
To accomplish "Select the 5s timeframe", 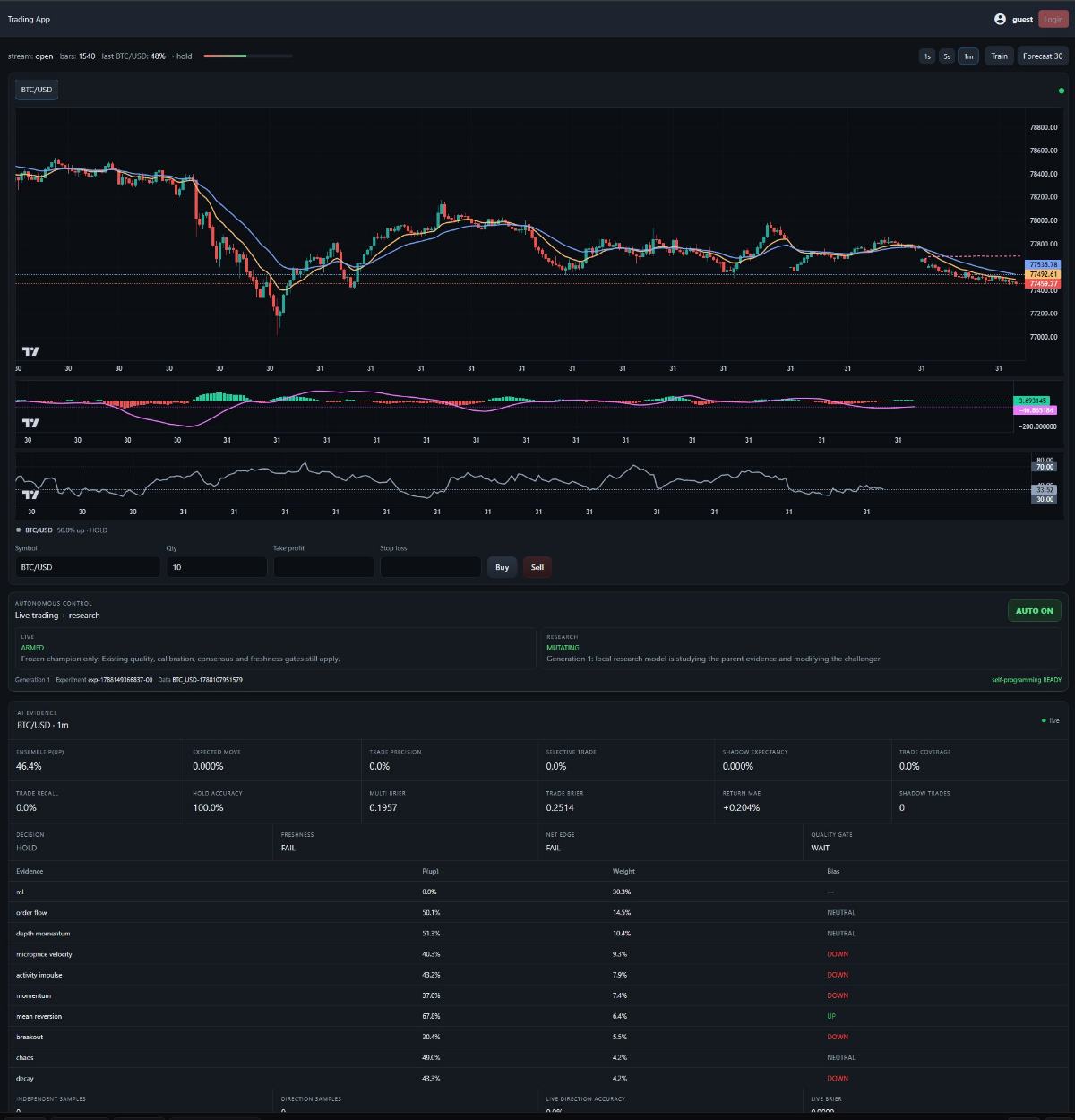I will 947,56.
